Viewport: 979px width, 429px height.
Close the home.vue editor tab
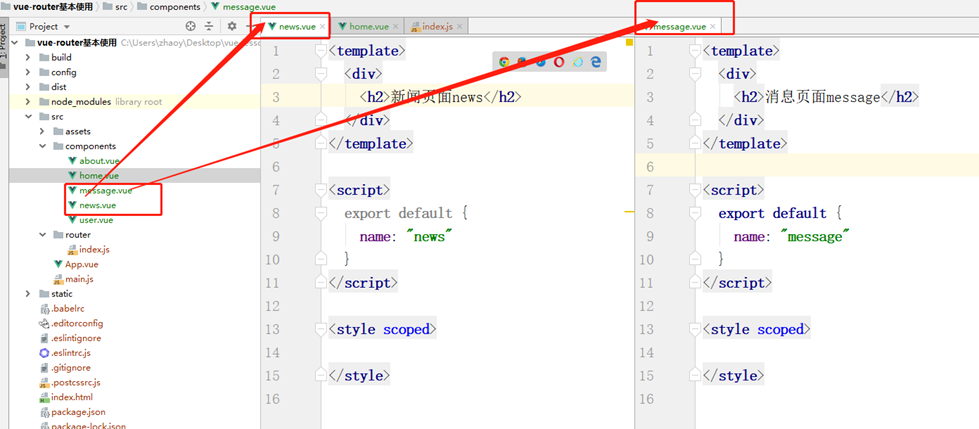(x=395, y=27)
